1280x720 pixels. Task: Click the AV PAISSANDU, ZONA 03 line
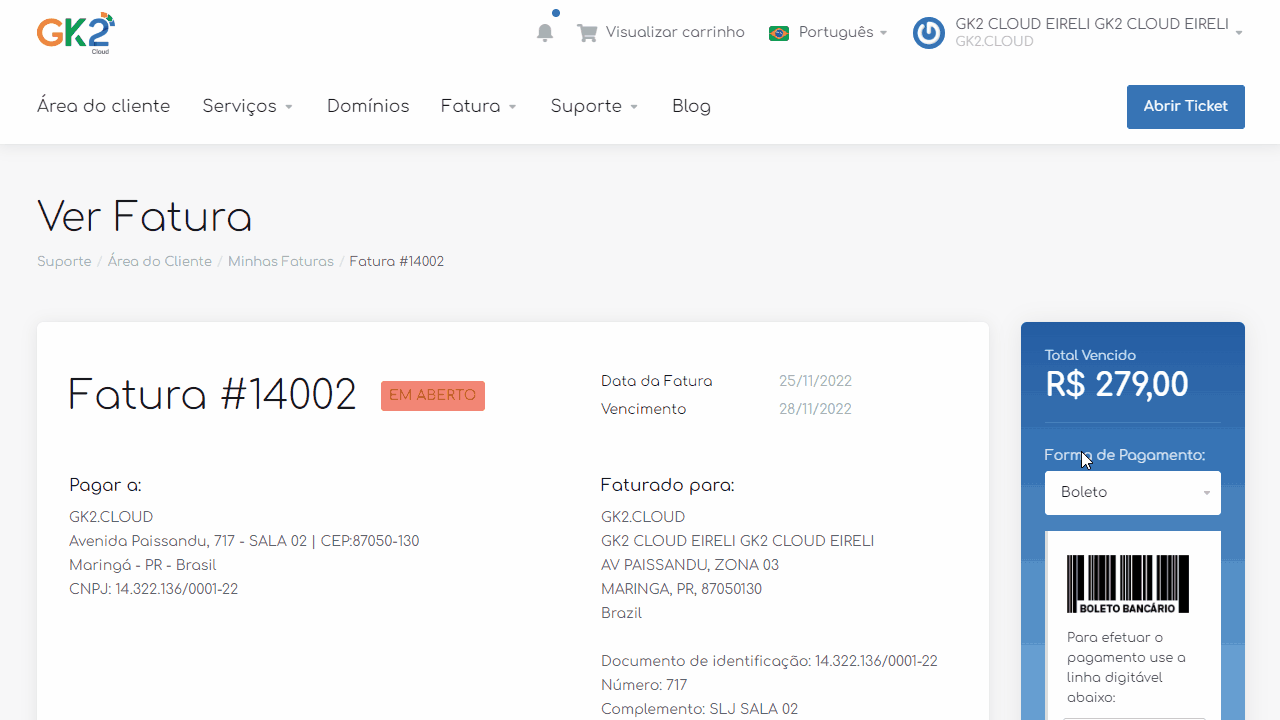tap(690, 565)
